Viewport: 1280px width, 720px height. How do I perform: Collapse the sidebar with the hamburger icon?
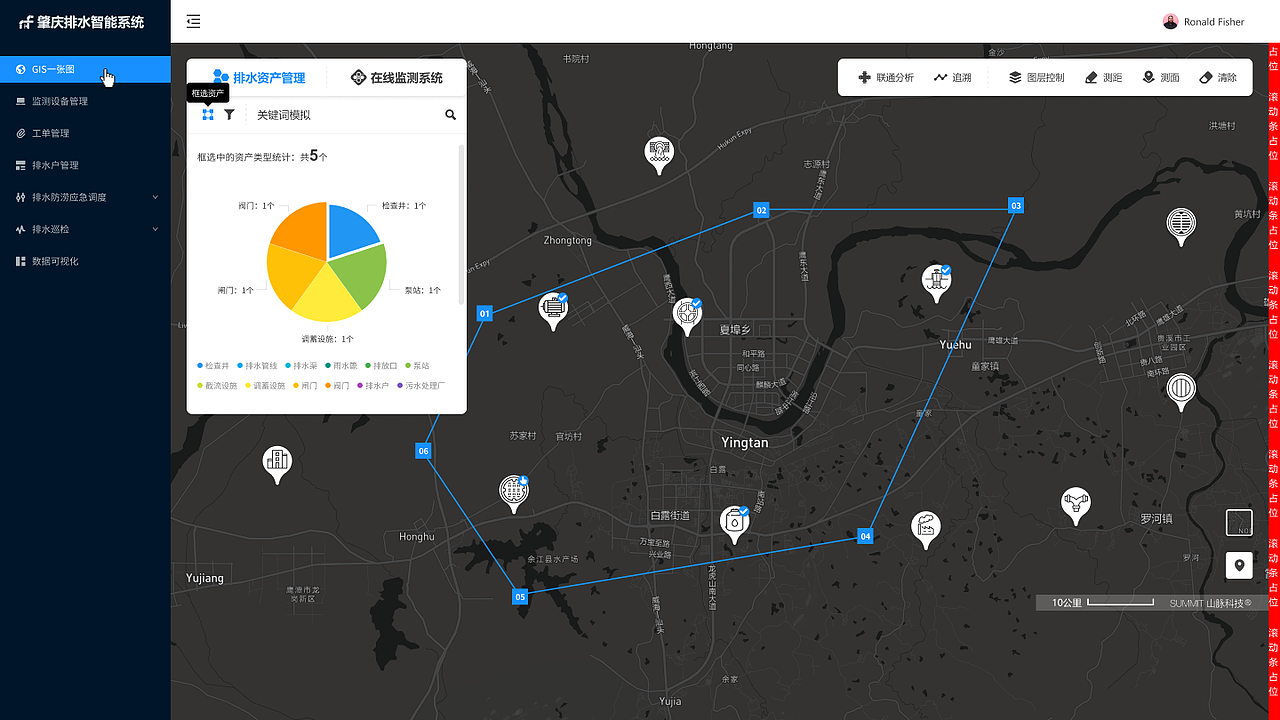[x=194, y=21]
